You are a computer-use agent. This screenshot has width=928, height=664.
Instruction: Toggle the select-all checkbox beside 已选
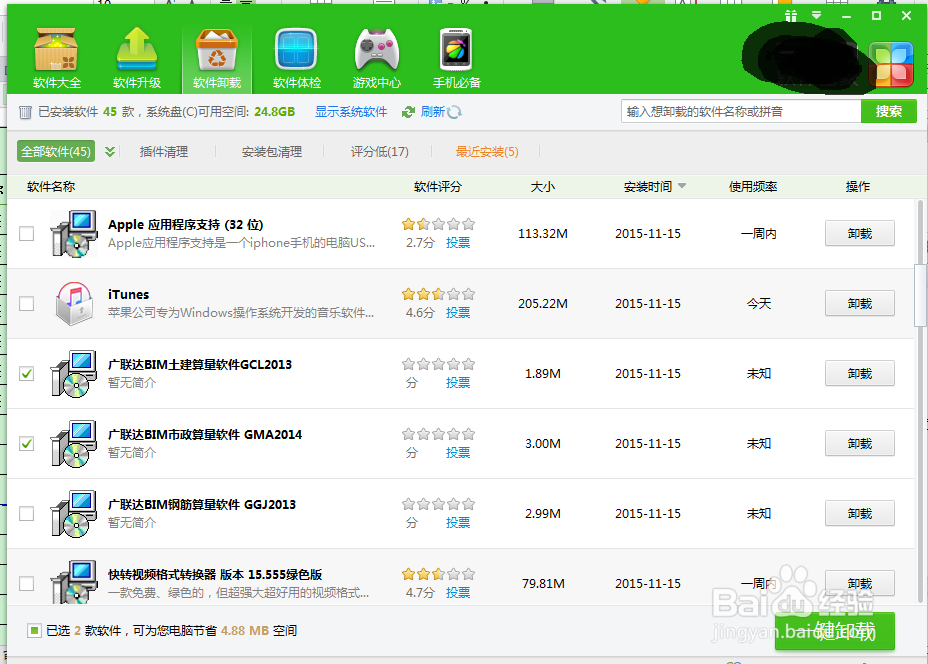click(x=34, y=631)
